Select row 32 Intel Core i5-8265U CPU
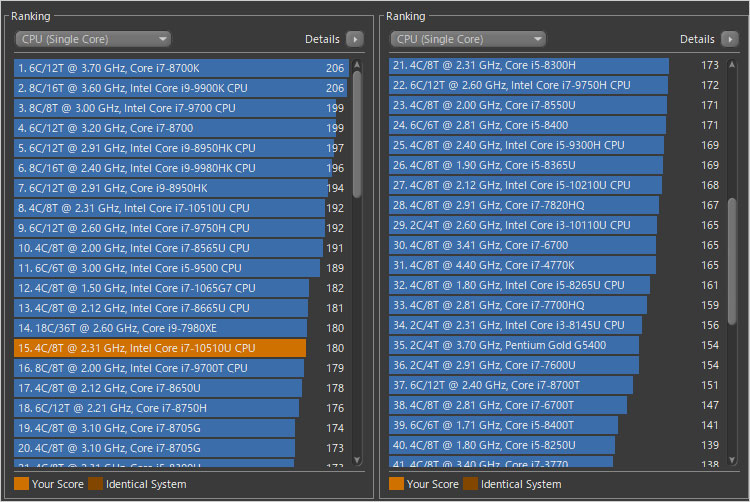This screenshot has height=502, width=750. (x=556, y=285)
